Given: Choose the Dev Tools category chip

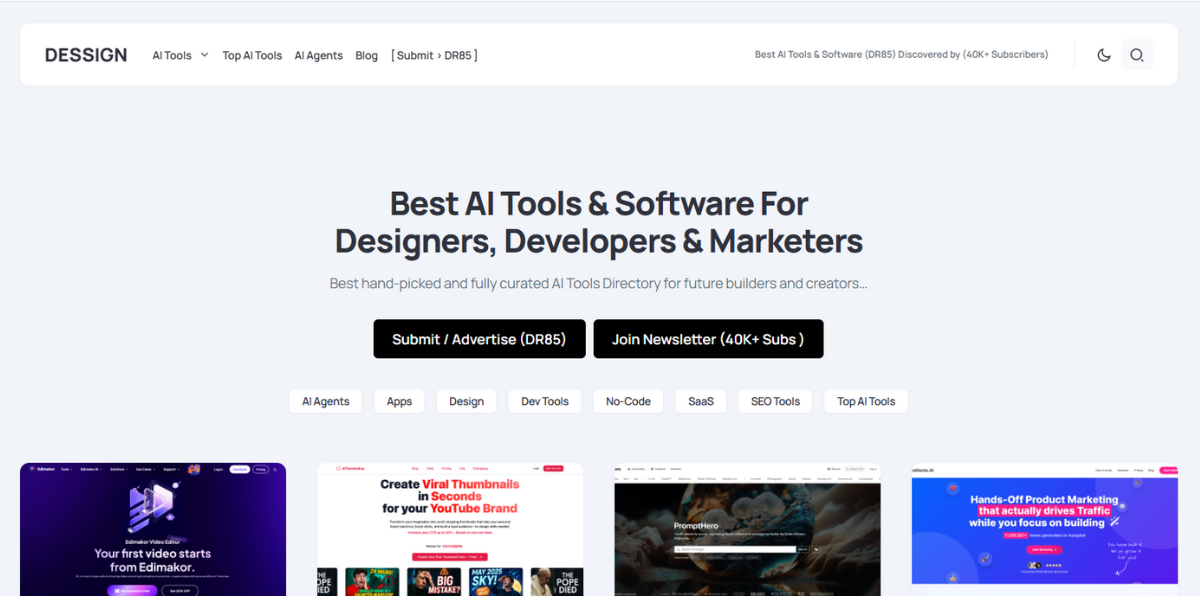Looking at the screenshot, I should 544,401.
